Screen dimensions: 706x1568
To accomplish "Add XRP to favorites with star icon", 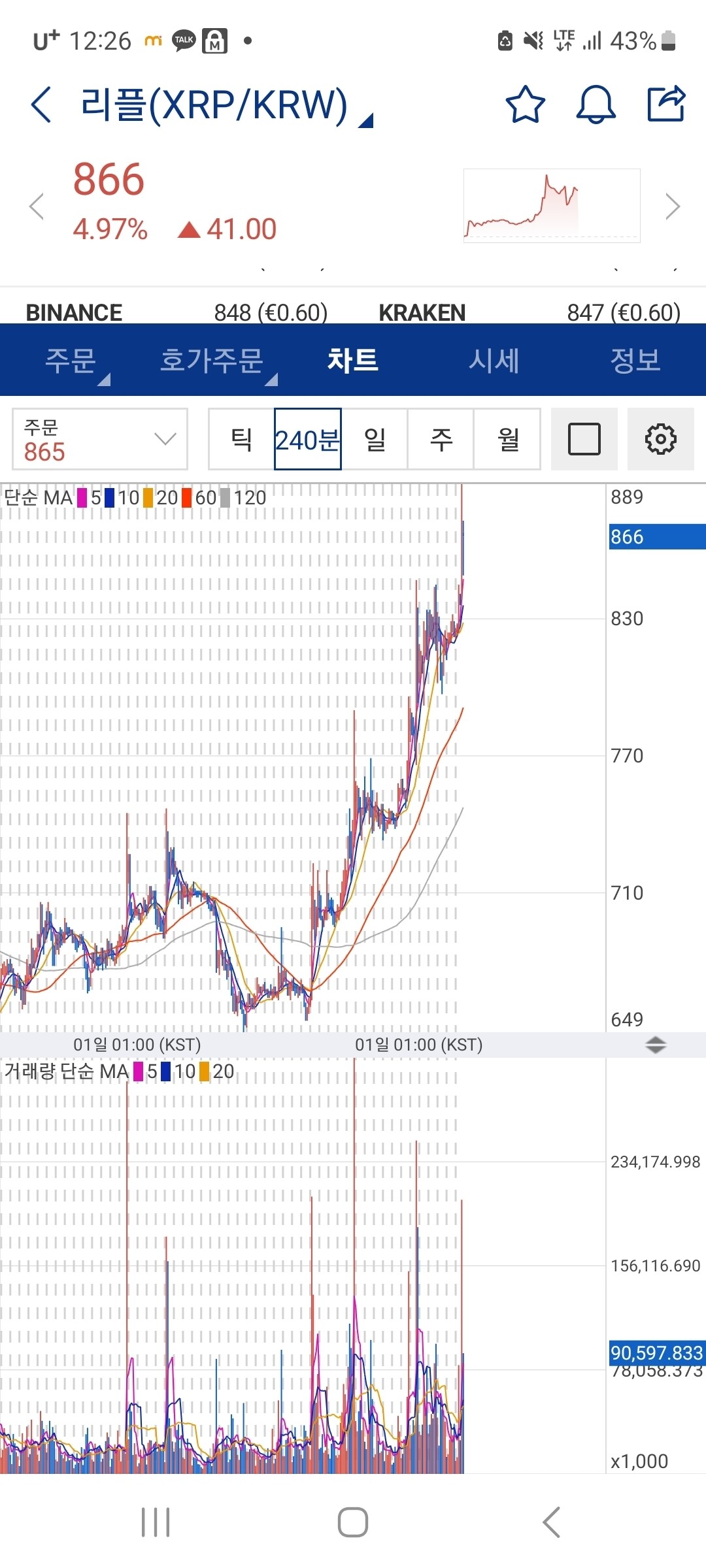I will click(x=525, y=105).
